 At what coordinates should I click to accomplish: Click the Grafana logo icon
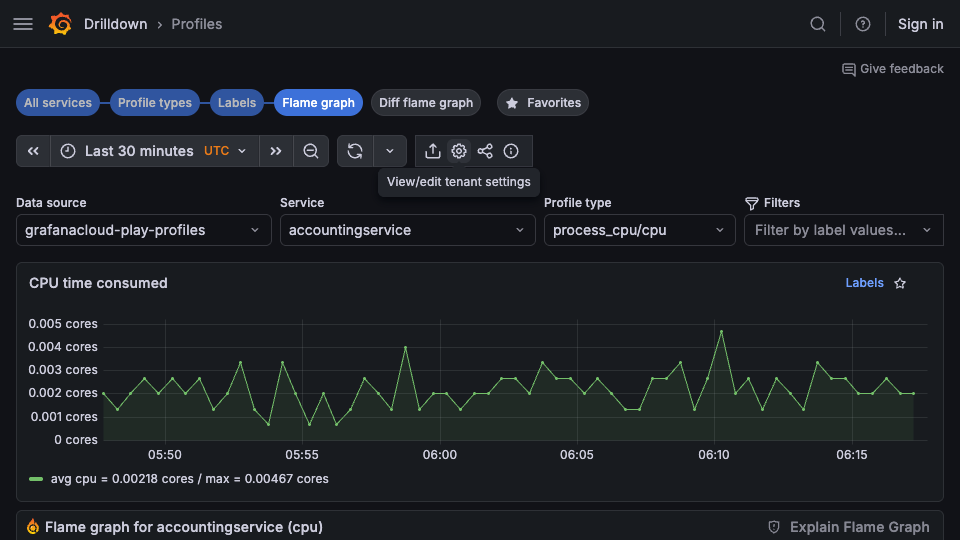pyautogui.click(x=60, y=24)
